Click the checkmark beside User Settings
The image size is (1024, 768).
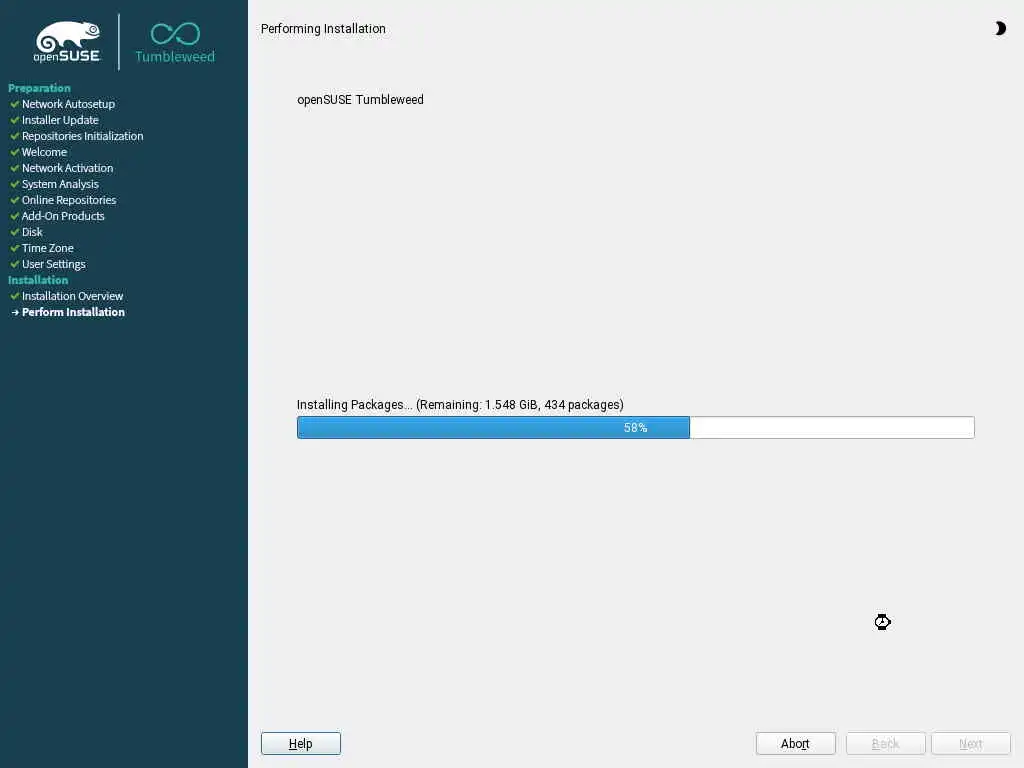click(x=14, y=264)
